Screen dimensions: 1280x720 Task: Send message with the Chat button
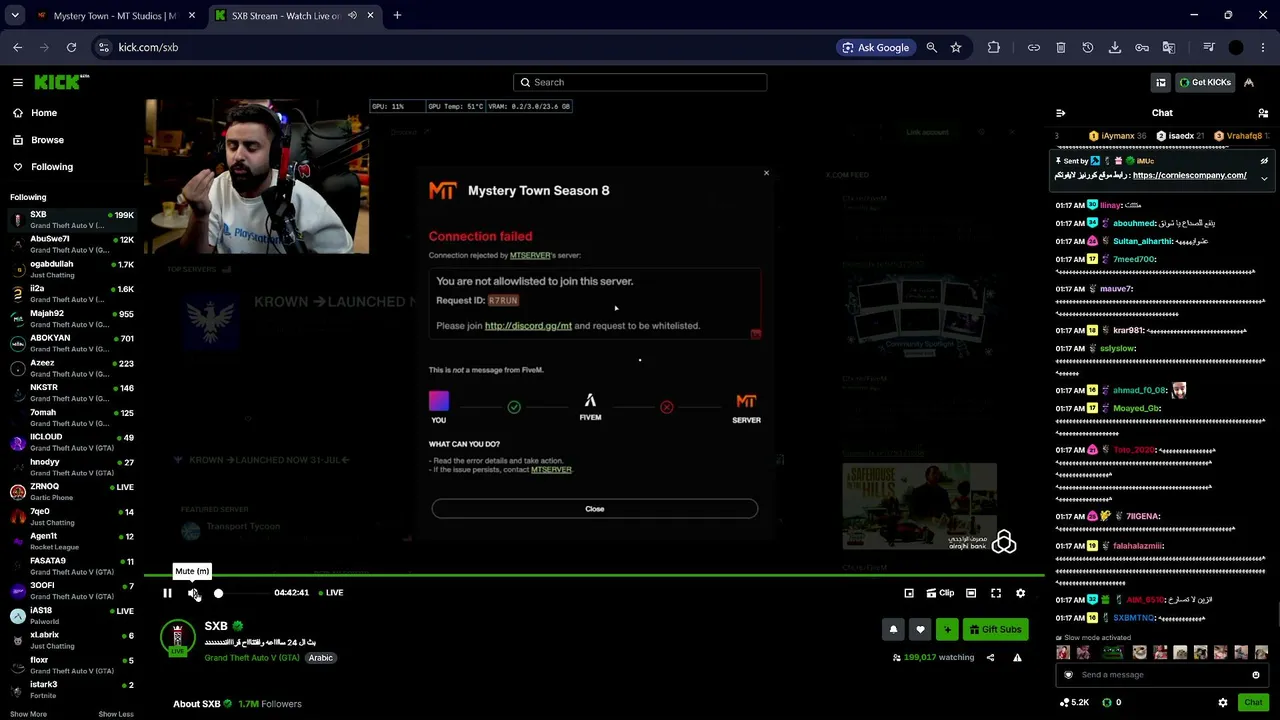[1254, 703]
